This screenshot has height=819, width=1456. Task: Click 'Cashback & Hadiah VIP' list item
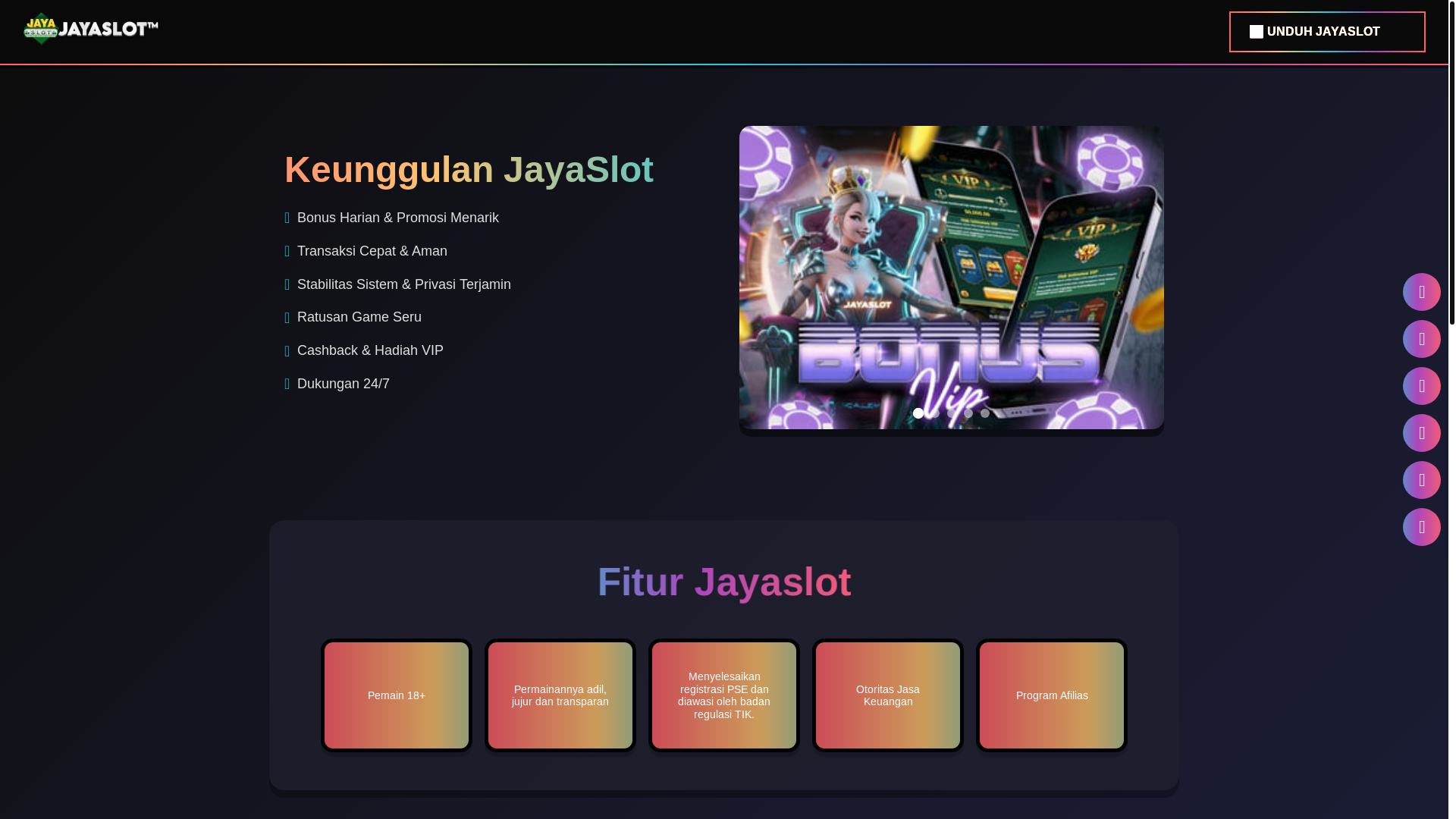[370, 350]
